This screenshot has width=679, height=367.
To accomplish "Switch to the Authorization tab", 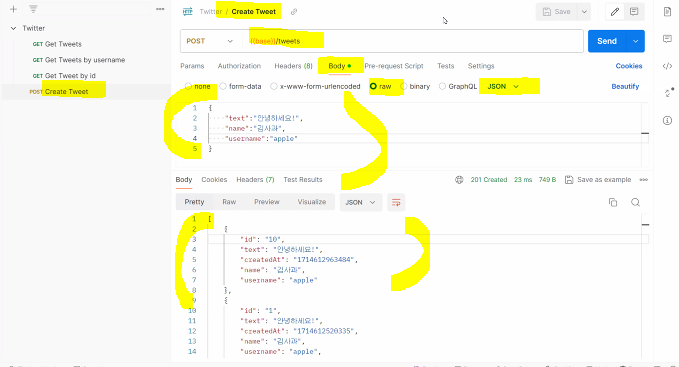I will [239, 66].
